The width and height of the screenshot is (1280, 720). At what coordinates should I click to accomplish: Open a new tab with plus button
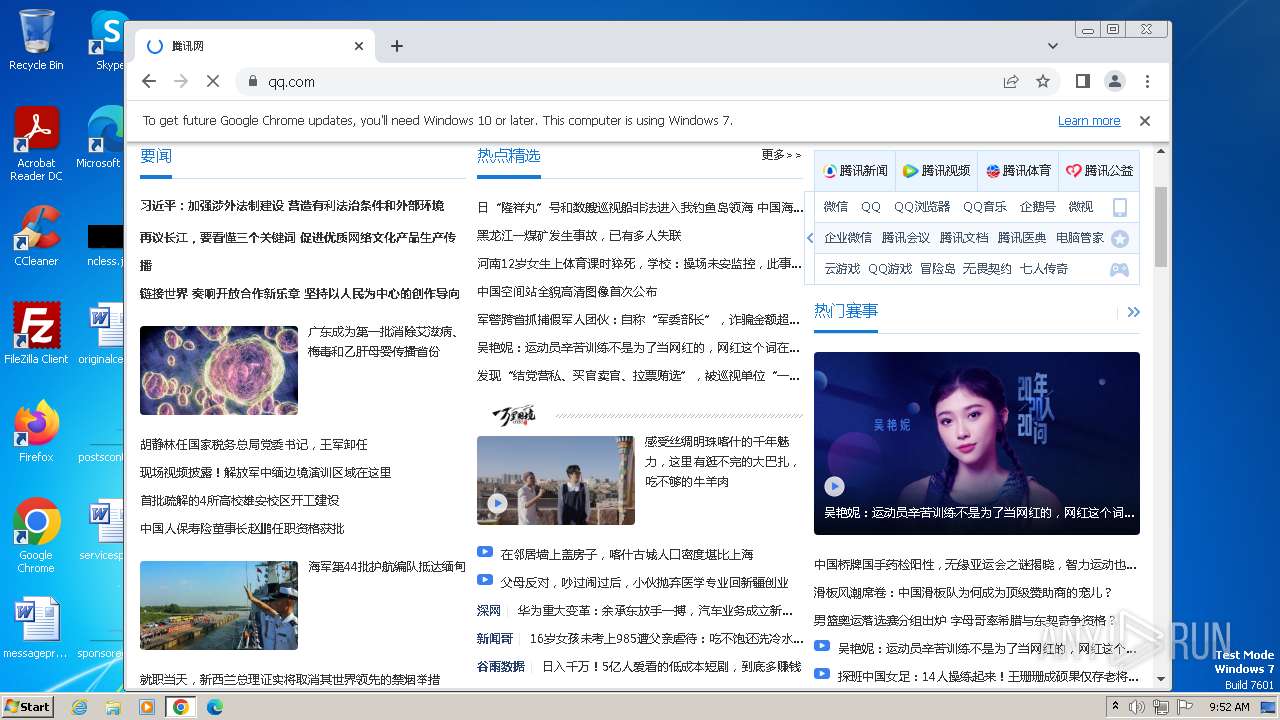(397, 46)
